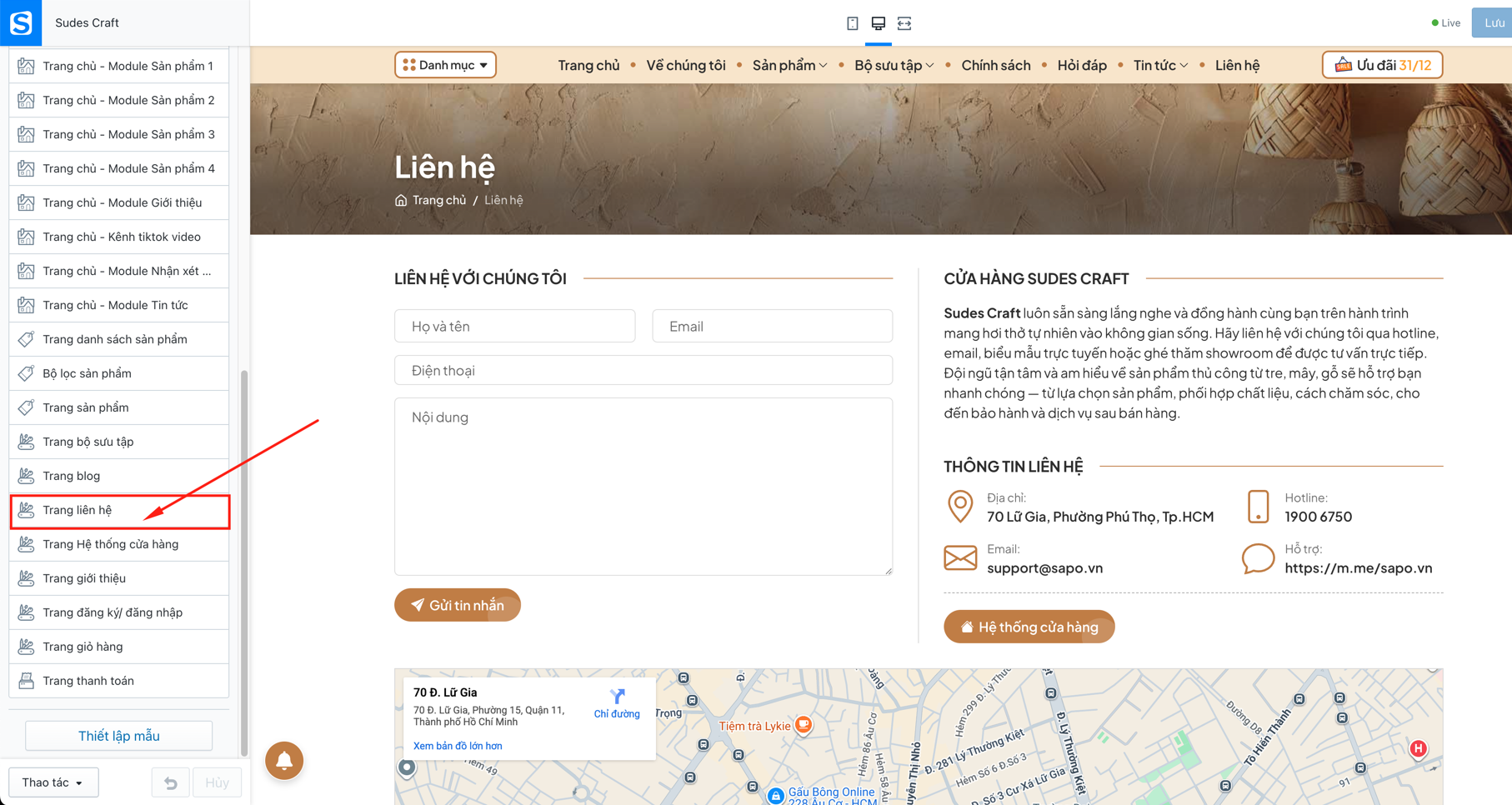Click the icon beside Trang giỏ hàng
This screenshot has height=805, width=1512.
tap(27, 647)
